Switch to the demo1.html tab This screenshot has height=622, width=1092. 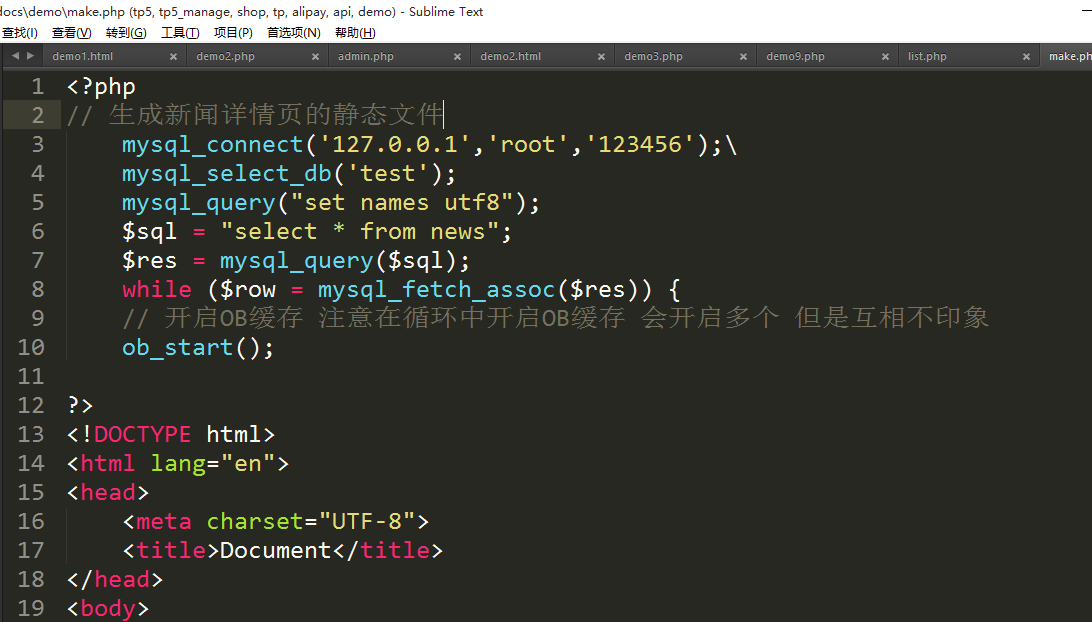point(83,57)
